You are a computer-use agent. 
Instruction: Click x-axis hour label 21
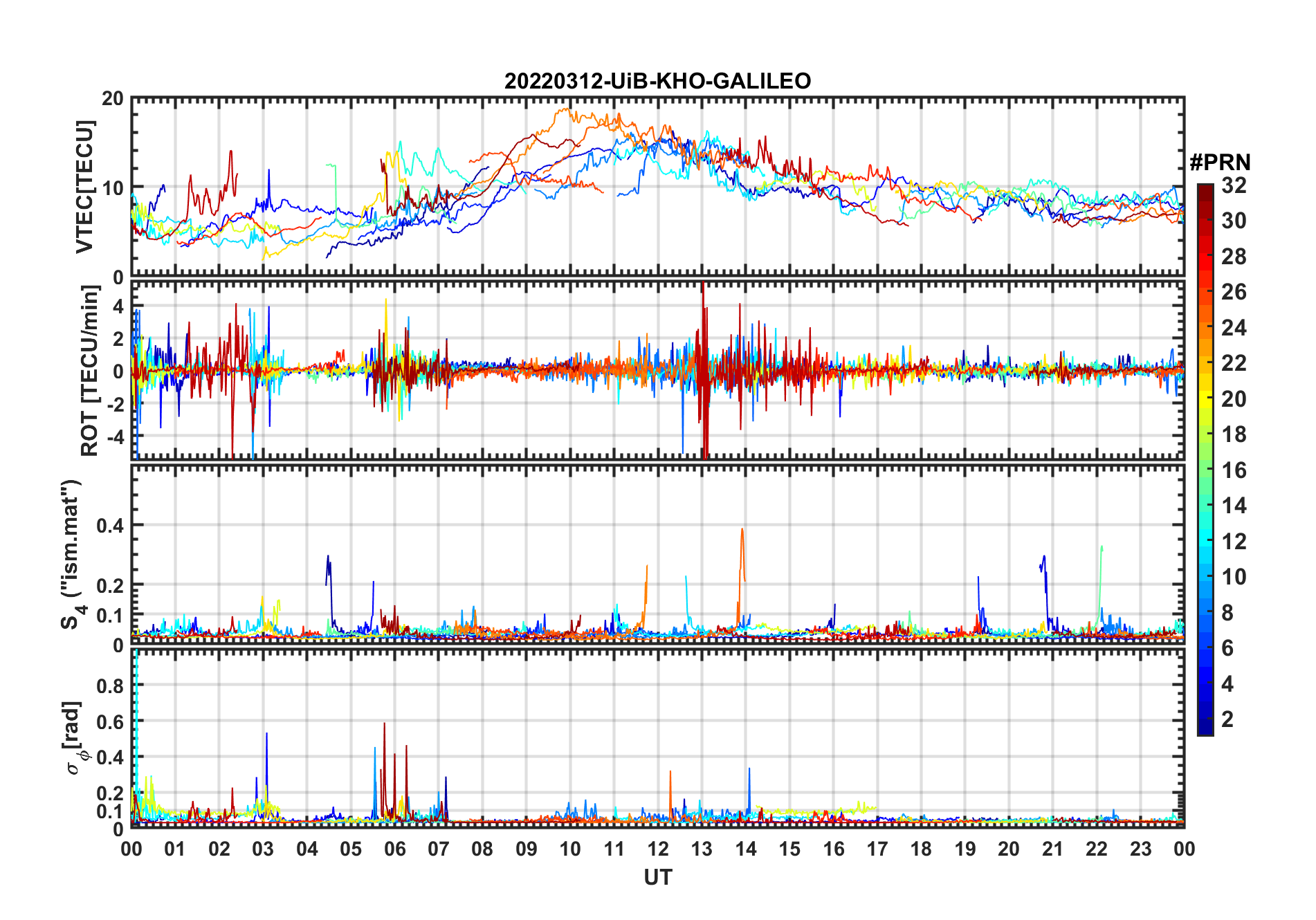tap(1052, 849)
